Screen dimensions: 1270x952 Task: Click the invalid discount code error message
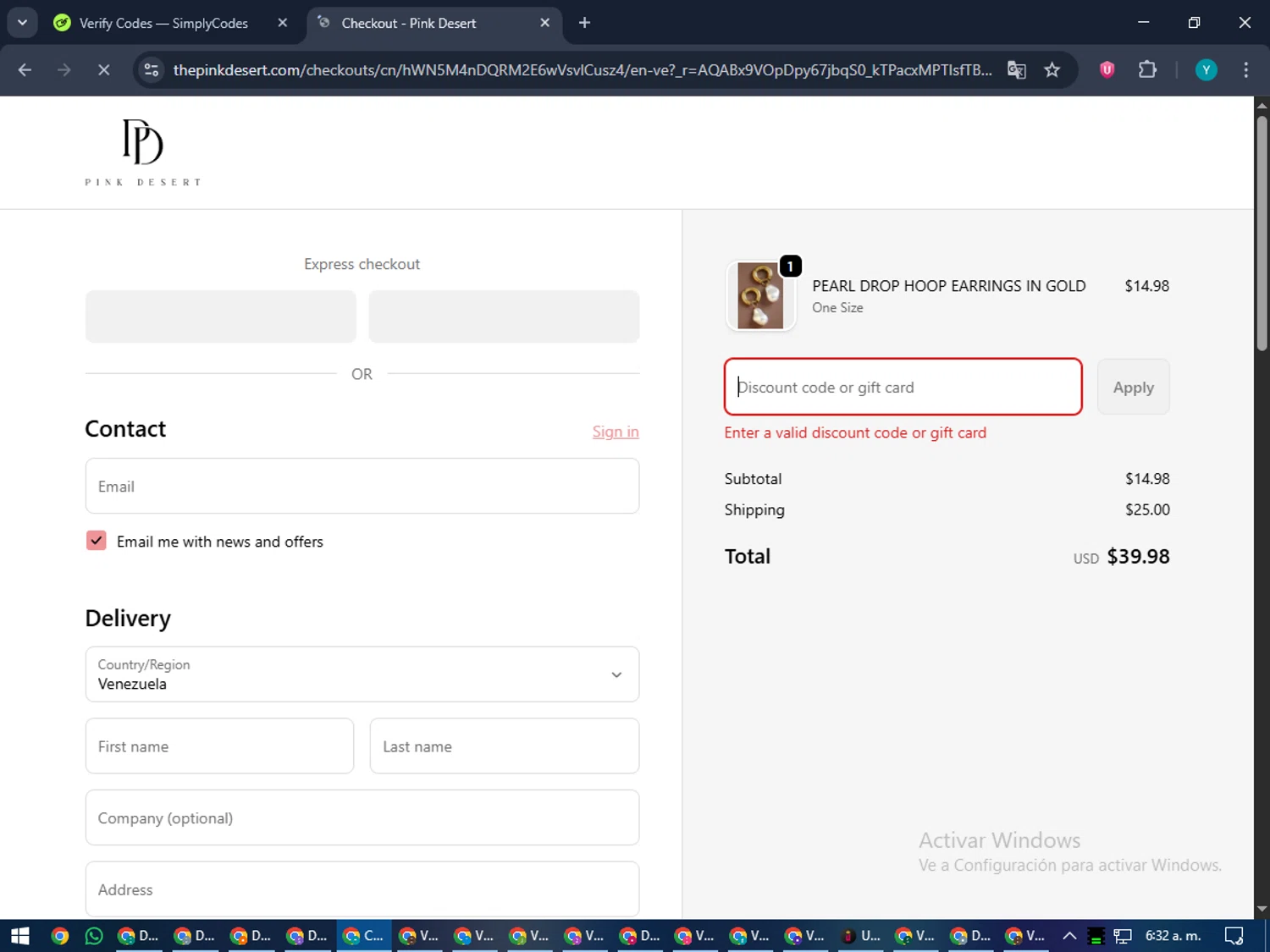click(x=855, y=432)
